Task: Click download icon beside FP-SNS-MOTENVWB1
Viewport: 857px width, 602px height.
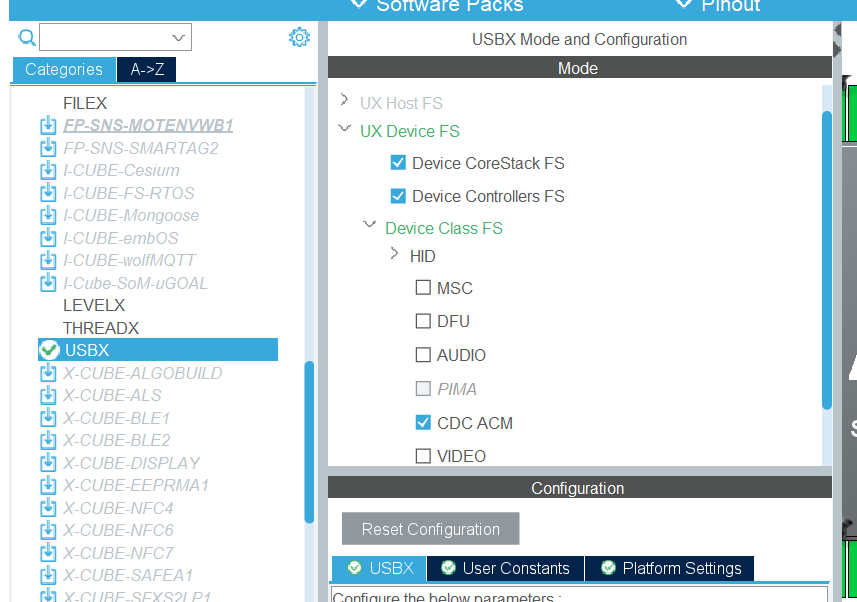Action: [x=48, y=125]
